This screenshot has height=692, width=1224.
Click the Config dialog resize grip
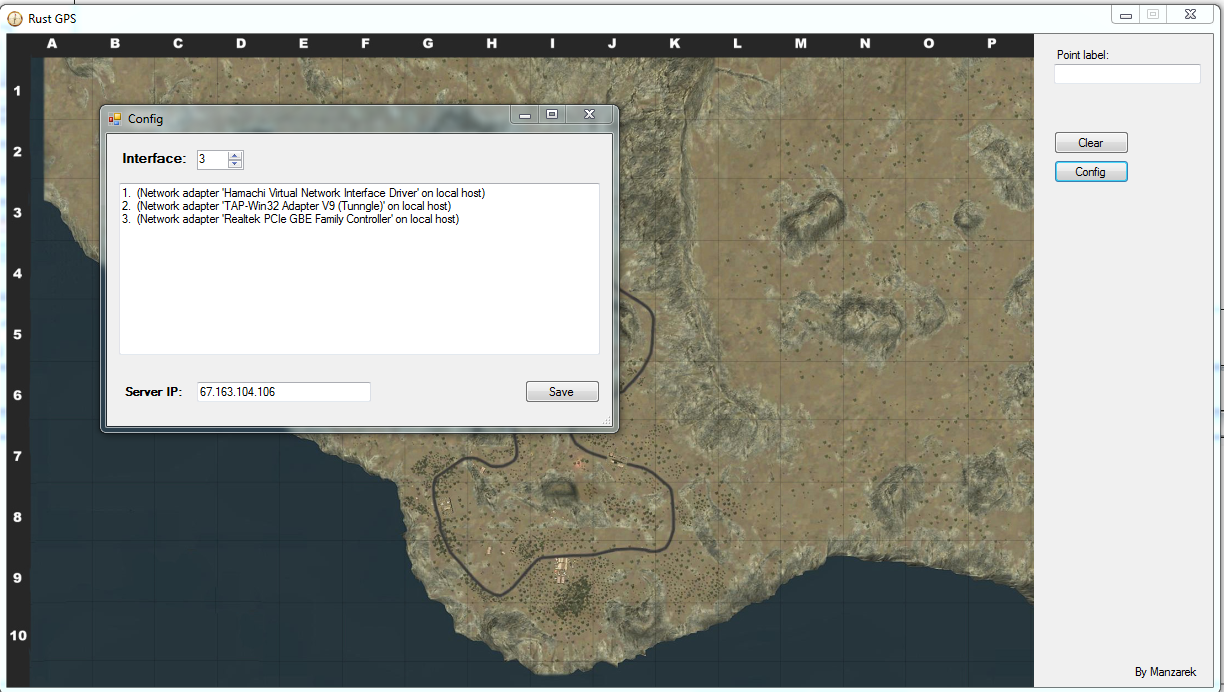click(607, 422)
